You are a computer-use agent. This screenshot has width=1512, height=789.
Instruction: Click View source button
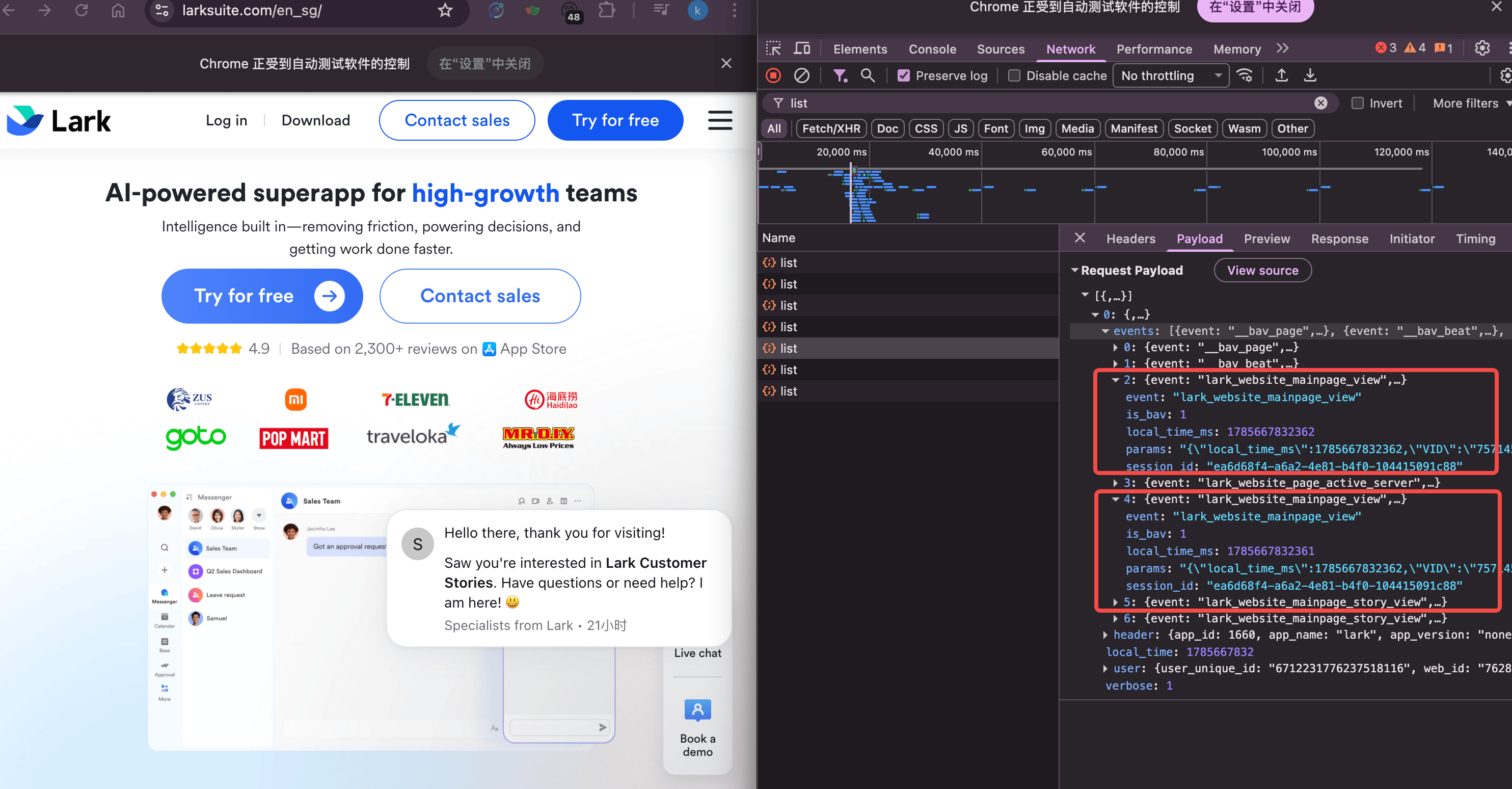point(1262,271)
